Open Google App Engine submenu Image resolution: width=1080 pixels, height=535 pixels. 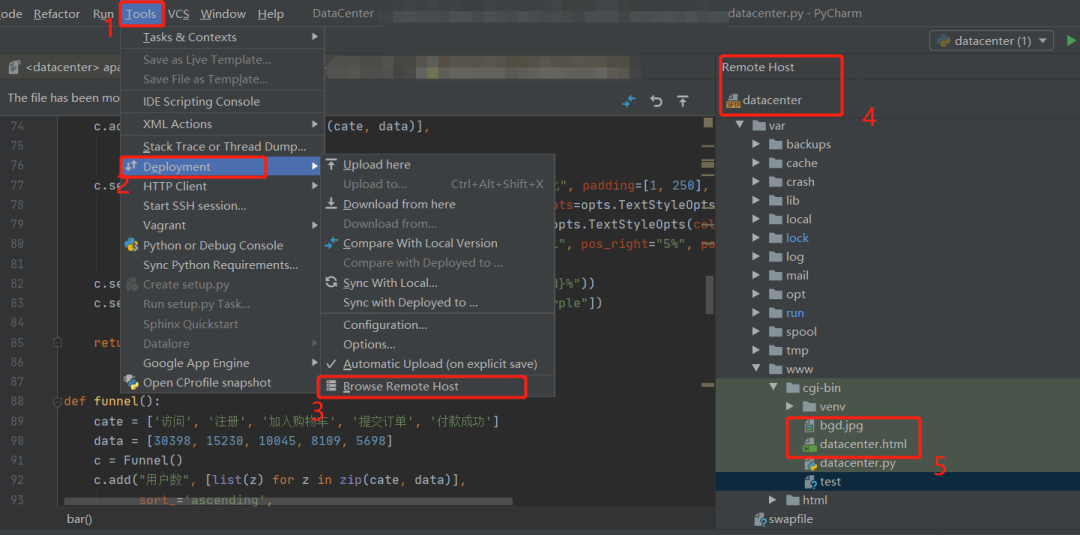222,363
